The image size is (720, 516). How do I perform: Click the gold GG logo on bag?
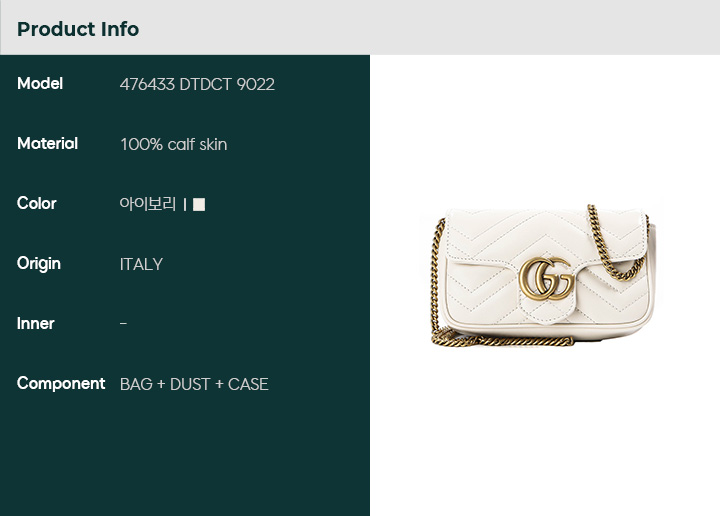click(x=547, y=279)
